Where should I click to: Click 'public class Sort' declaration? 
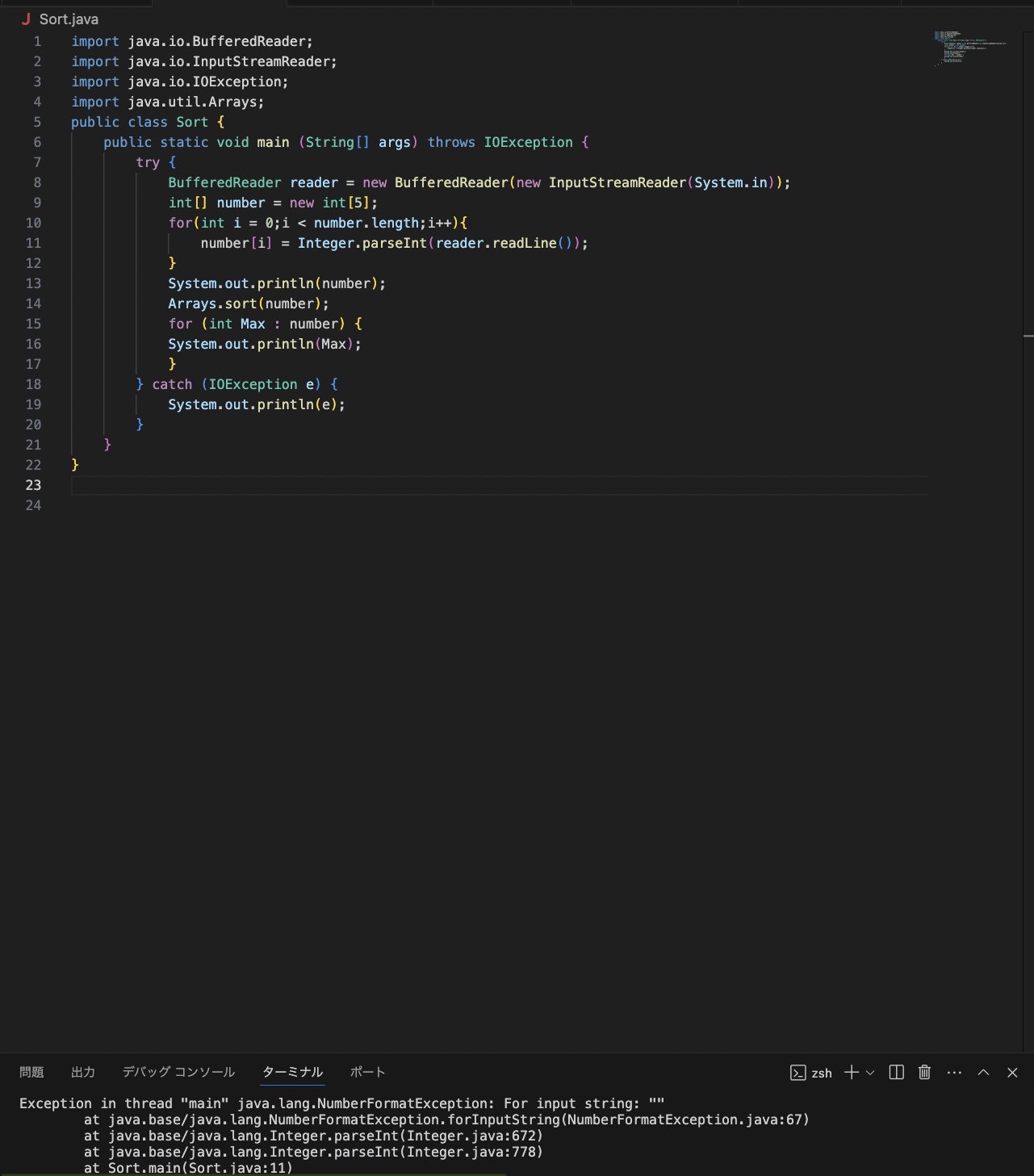(140, 122)
